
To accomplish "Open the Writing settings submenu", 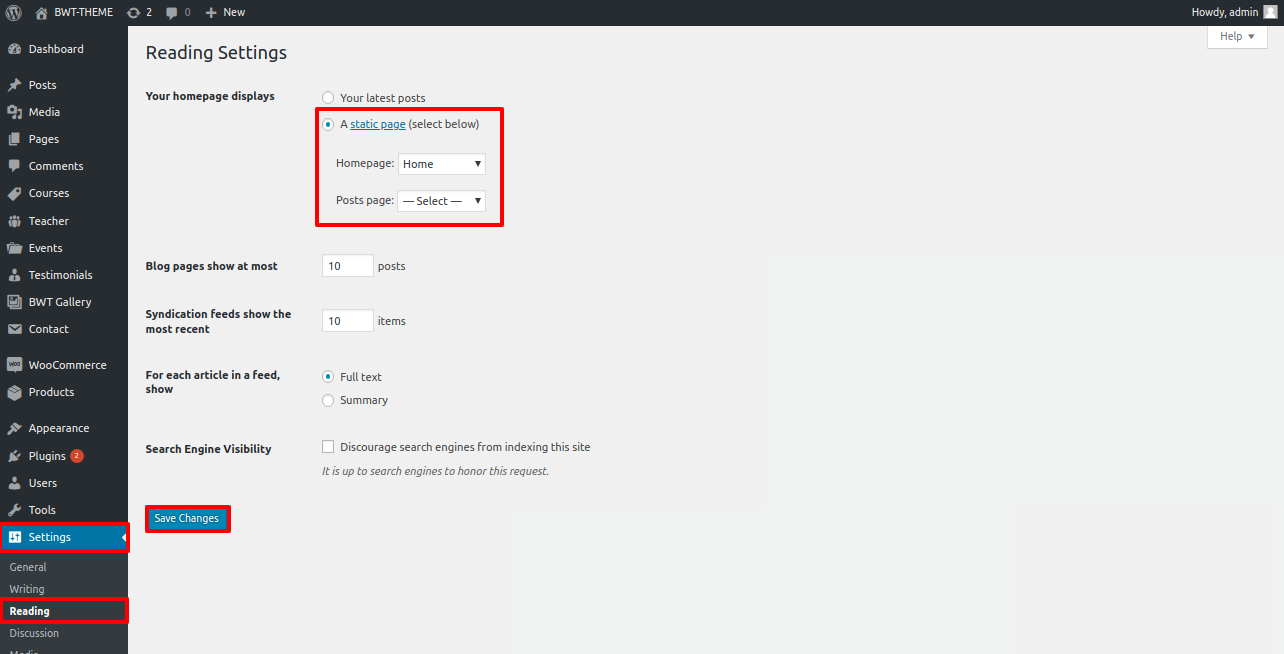I will pos(27,589).
